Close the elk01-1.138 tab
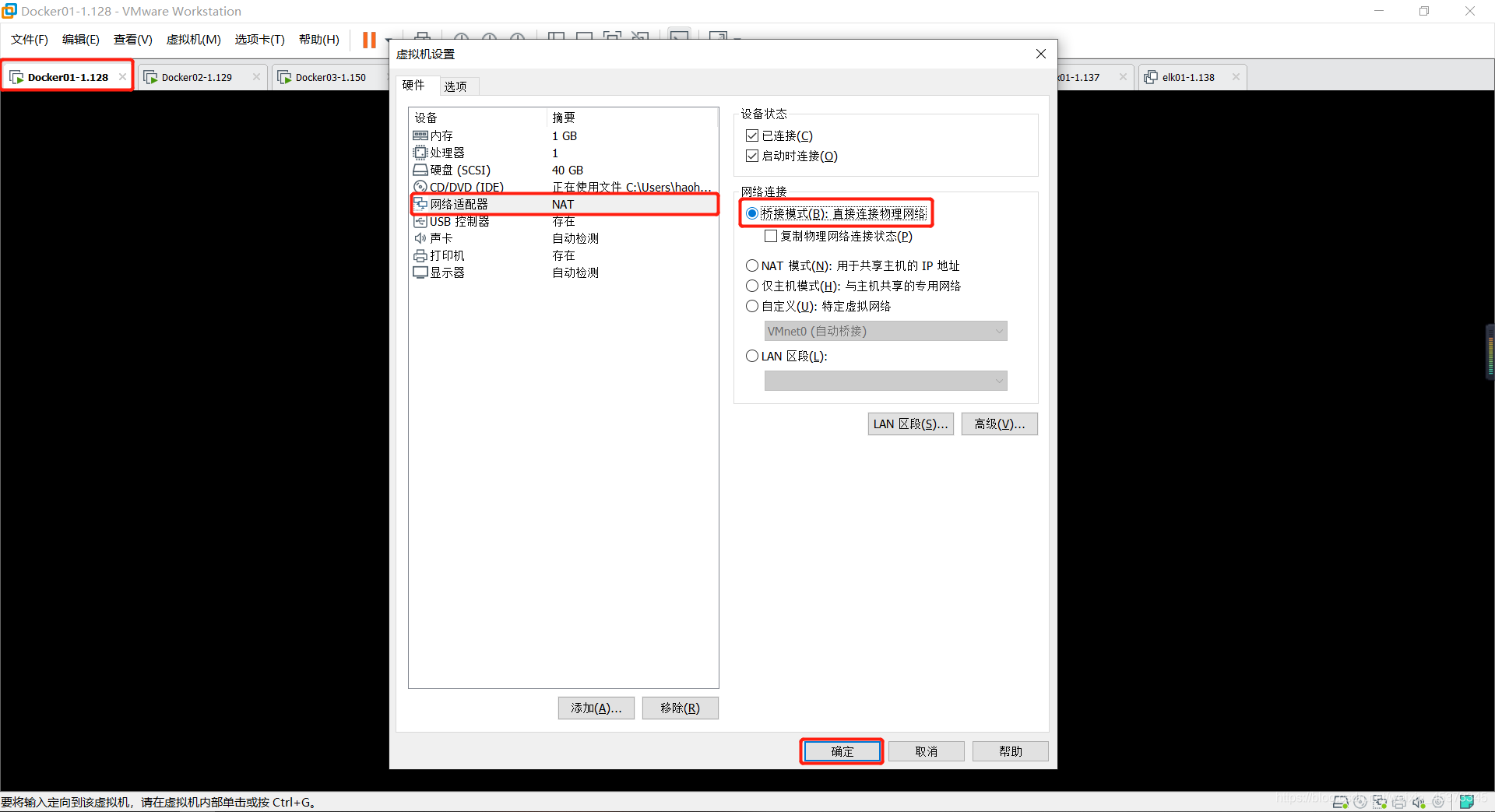1495x812 pixels. [1236, 77]
